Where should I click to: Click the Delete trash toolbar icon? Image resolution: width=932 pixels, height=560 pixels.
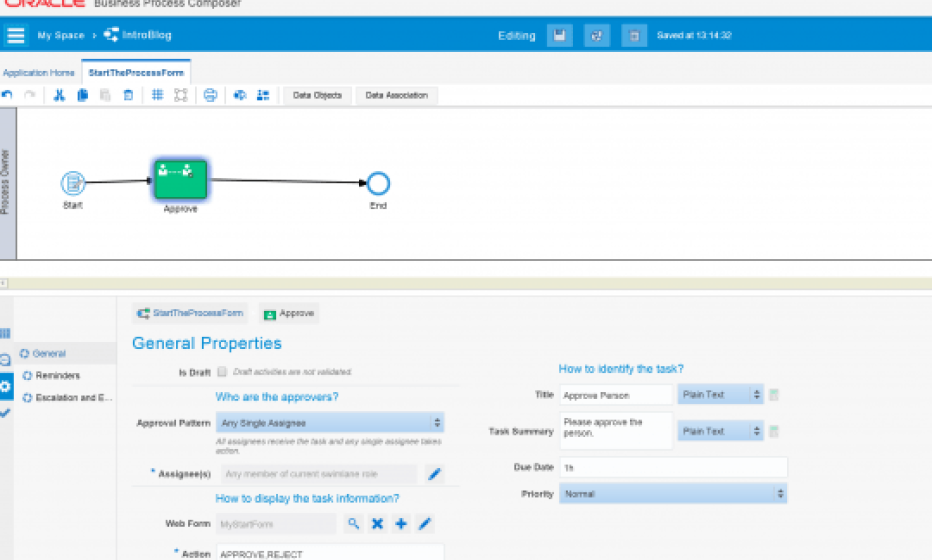pos(128,95)
